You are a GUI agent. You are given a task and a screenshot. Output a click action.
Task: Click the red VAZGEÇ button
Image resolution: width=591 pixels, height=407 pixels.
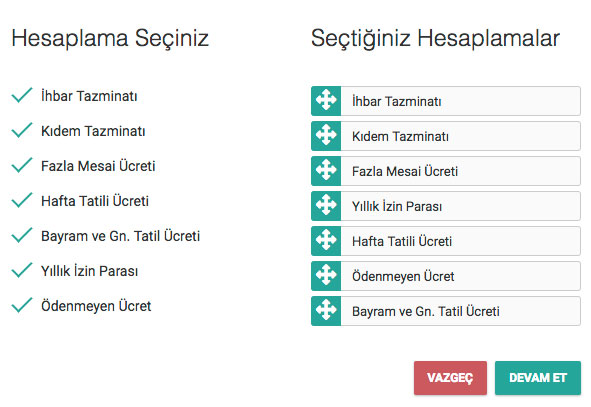pos(450,378)
